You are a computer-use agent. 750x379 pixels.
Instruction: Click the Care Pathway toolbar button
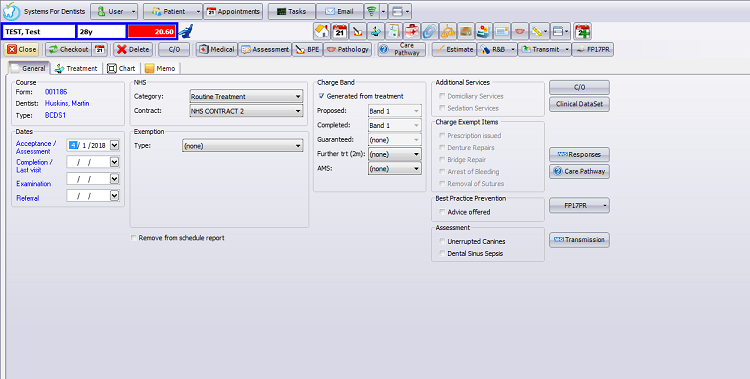tap(401, 49)
